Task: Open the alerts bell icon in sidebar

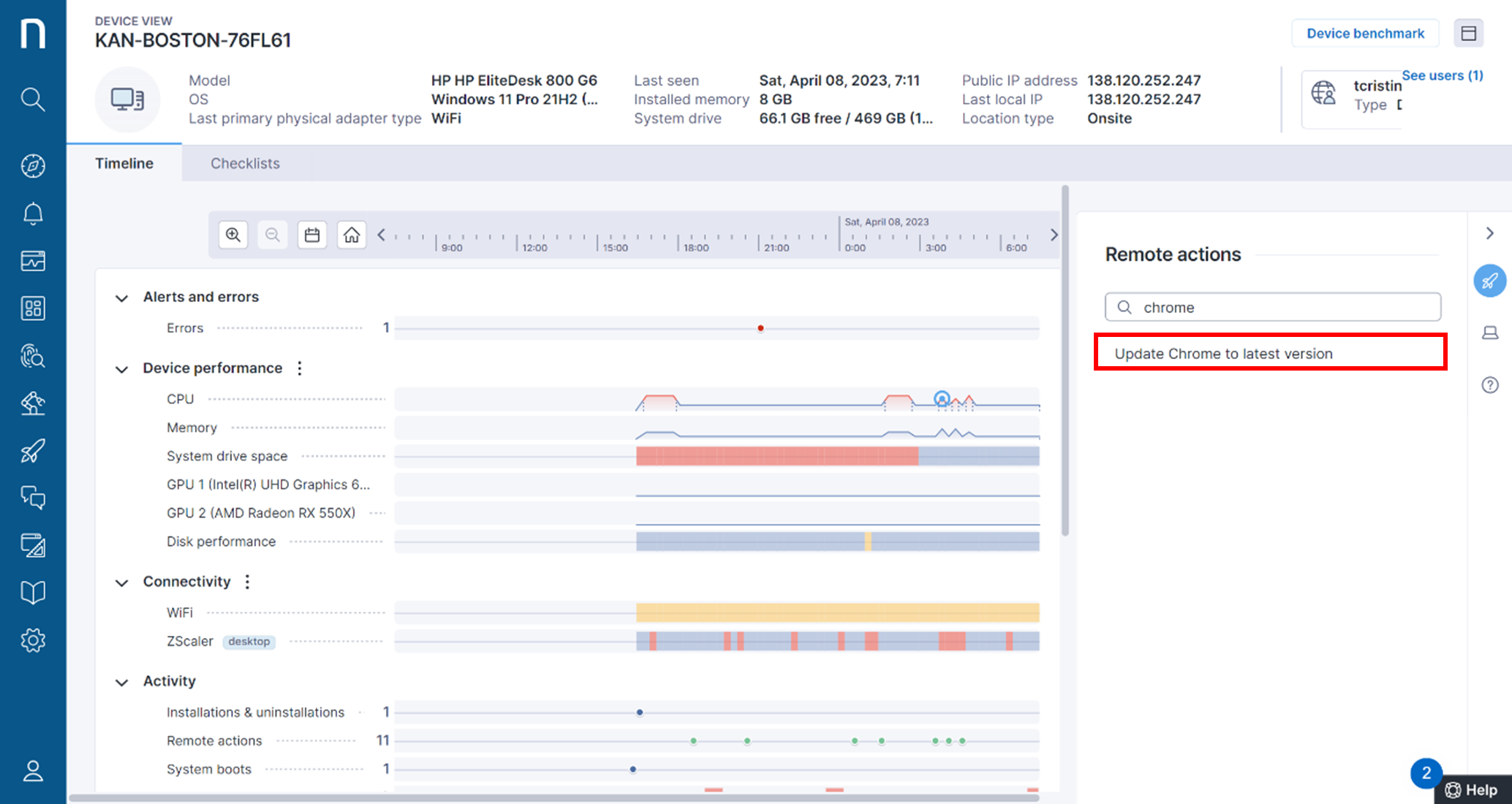Action: pyautogui.click(x=32, y=213)
